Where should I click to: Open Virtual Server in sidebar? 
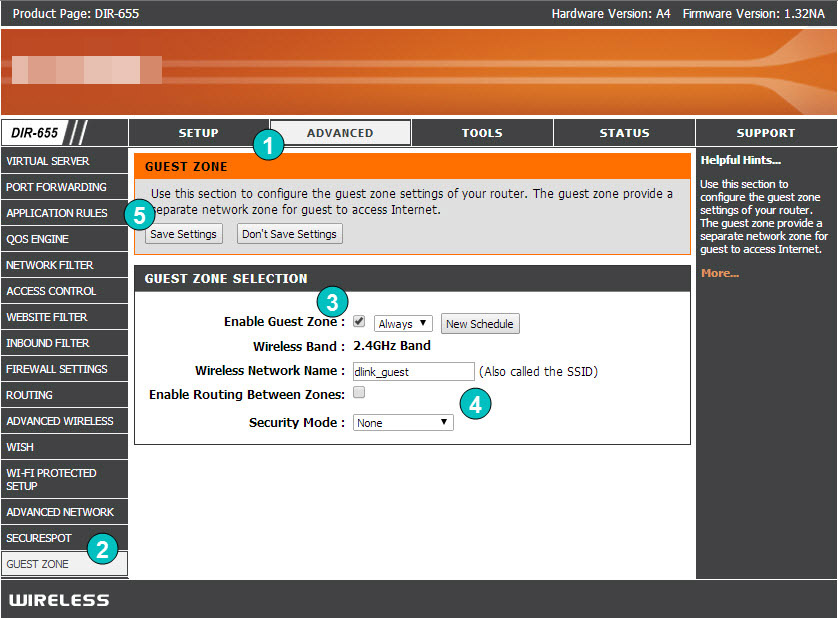[x=64, y=161]
